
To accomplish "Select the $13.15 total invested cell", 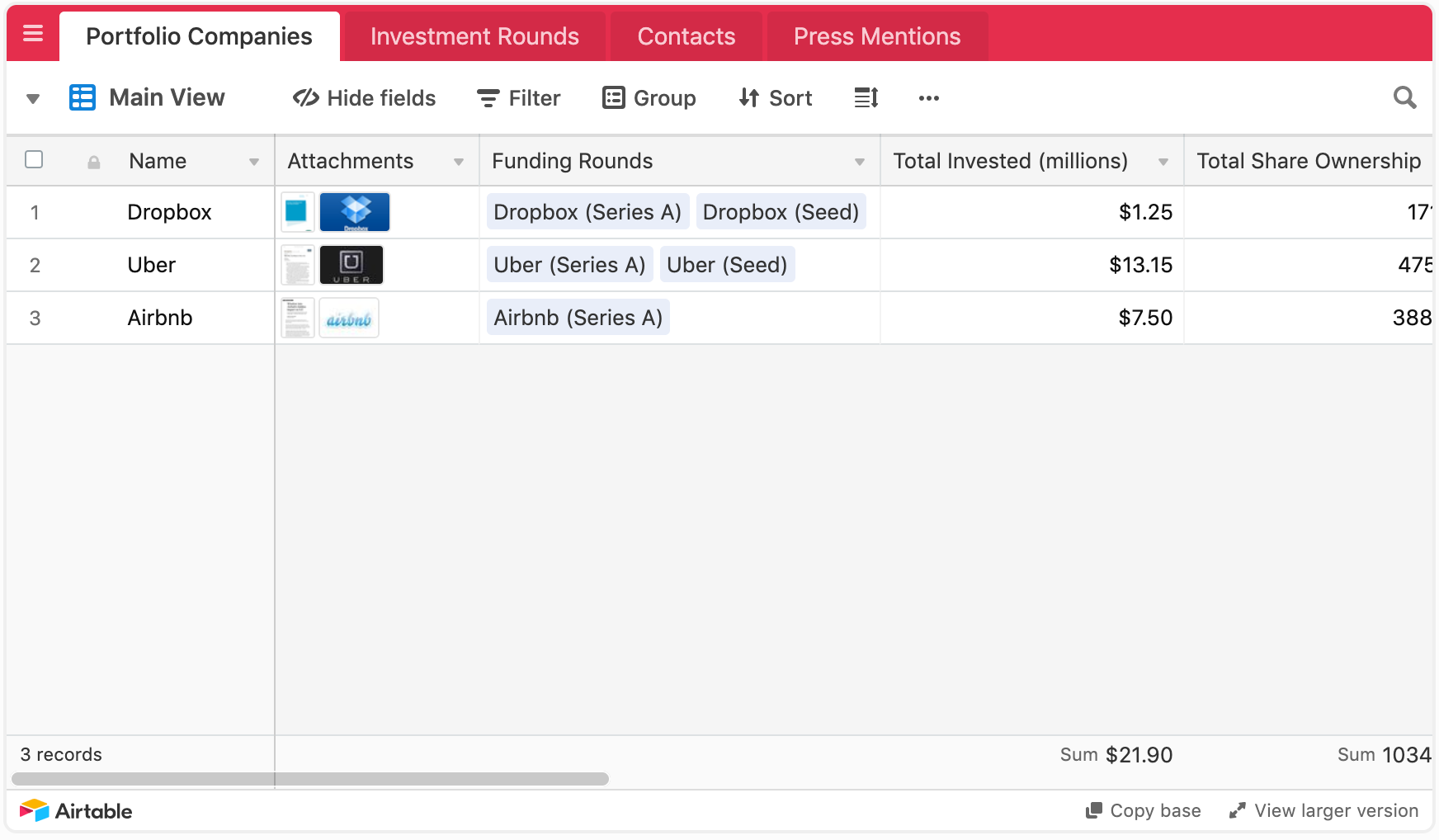I will [x=1032, y=265].
